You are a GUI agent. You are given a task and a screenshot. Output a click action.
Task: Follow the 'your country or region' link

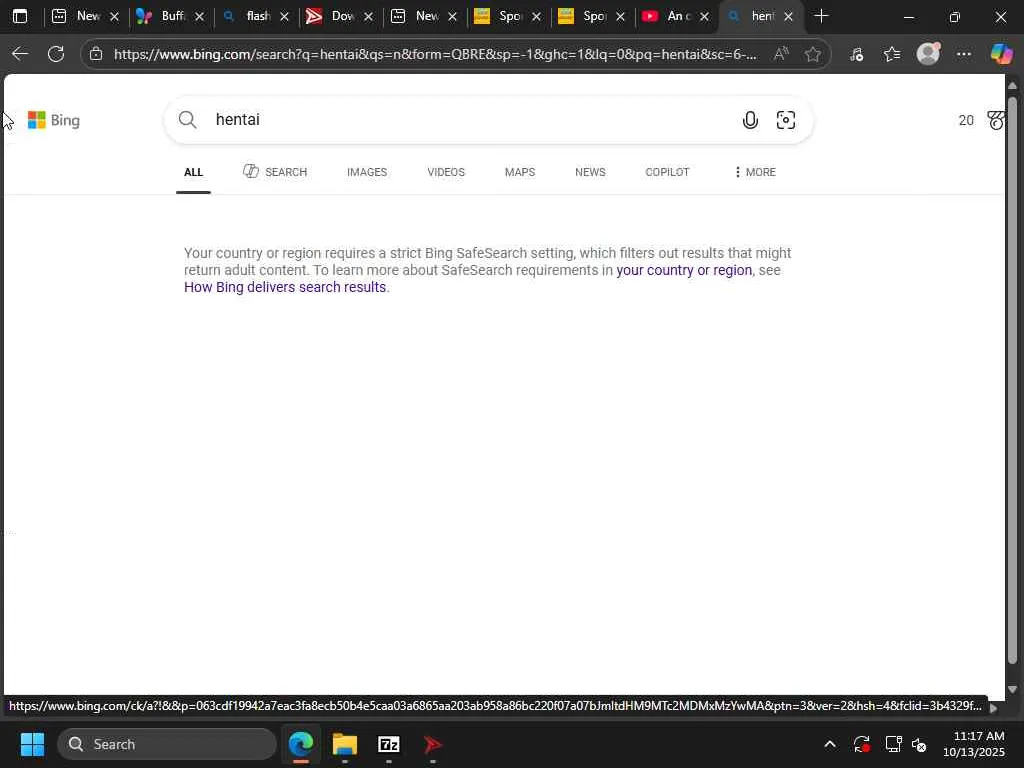(684, 270)
